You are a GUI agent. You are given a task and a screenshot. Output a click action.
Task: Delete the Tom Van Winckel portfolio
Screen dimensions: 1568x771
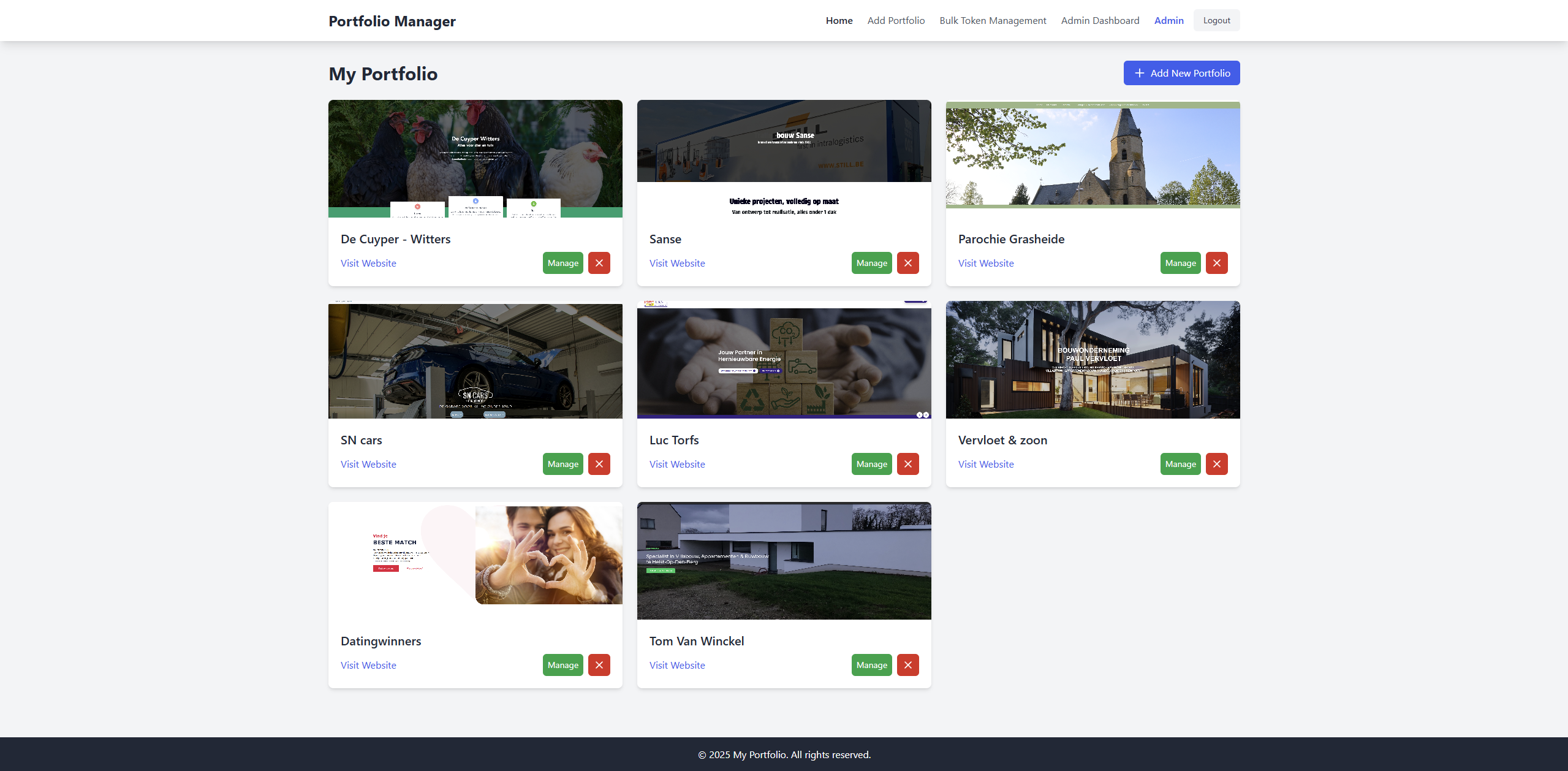(x=907, y=665)
